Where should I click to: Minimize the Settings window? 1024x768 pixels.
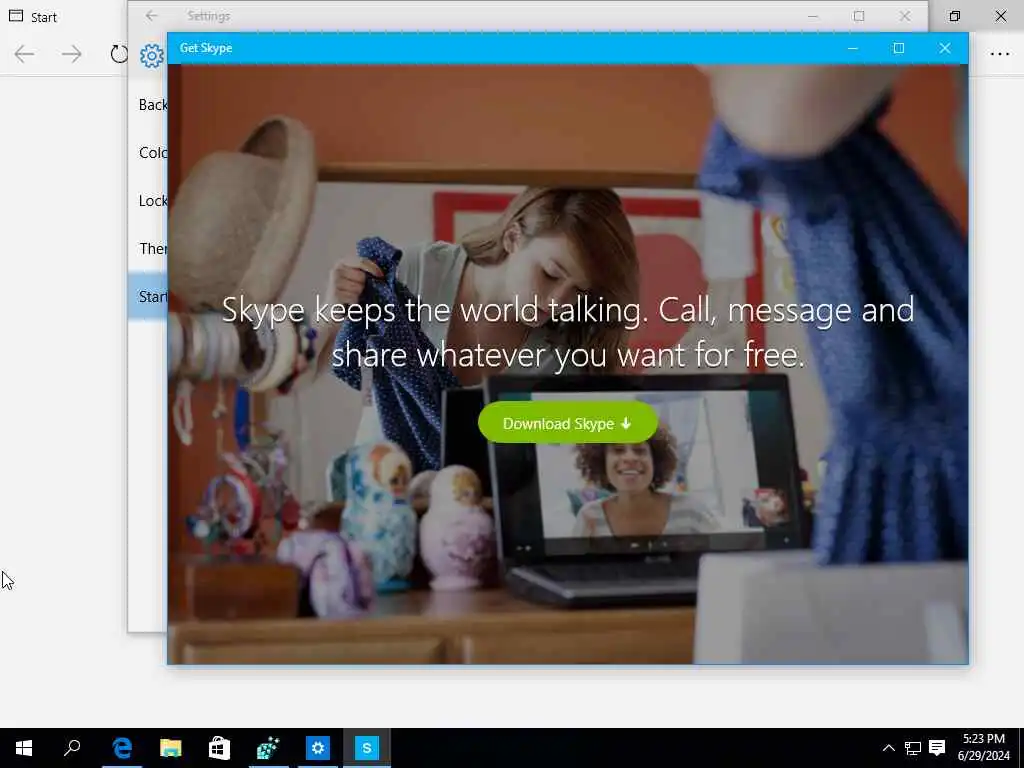(x=812, y=16)
